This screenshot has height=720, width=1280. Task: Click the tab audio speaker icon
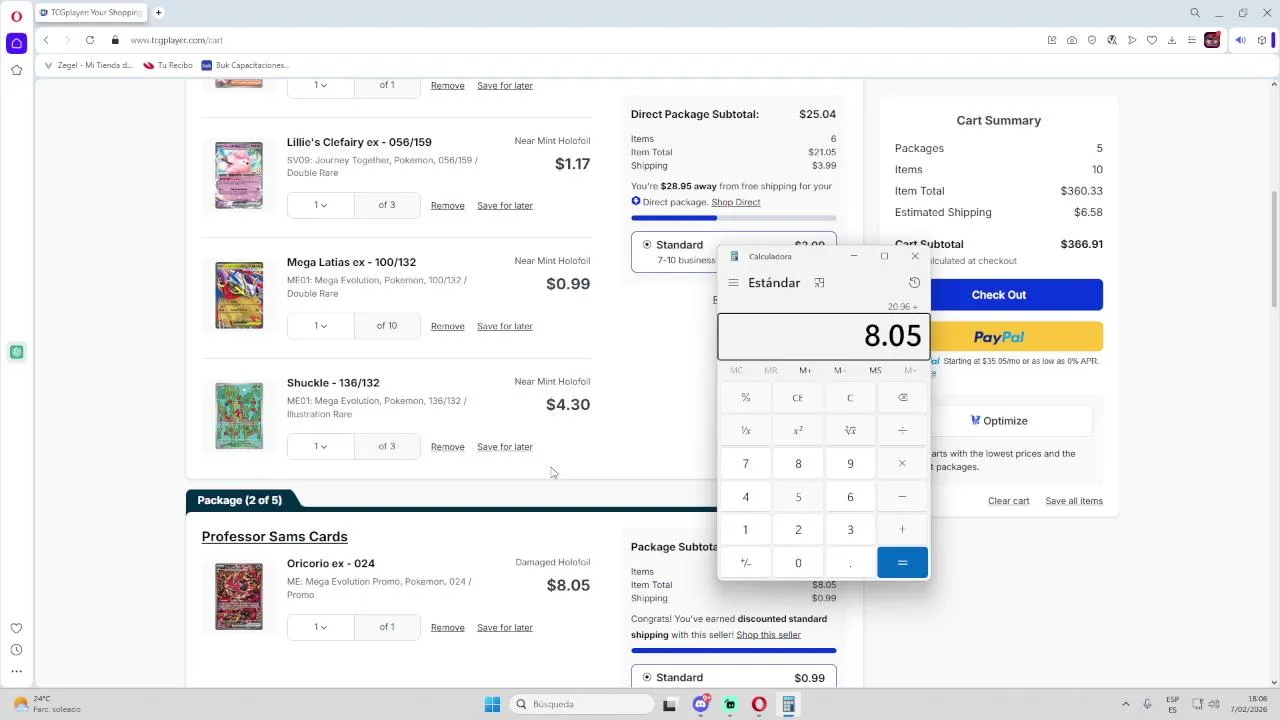coord(1241,40)
